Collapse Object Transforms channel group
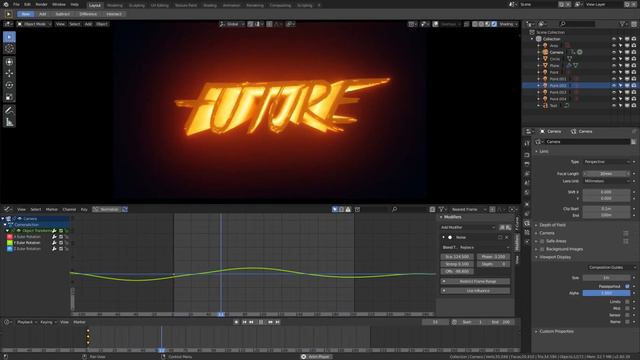Viewport: 640px width, 360px height. click(x=7, y=231)
